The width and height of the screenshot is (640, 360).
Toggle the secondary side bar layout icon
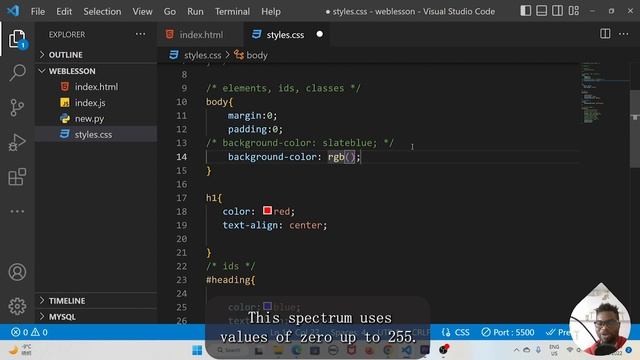557,11
